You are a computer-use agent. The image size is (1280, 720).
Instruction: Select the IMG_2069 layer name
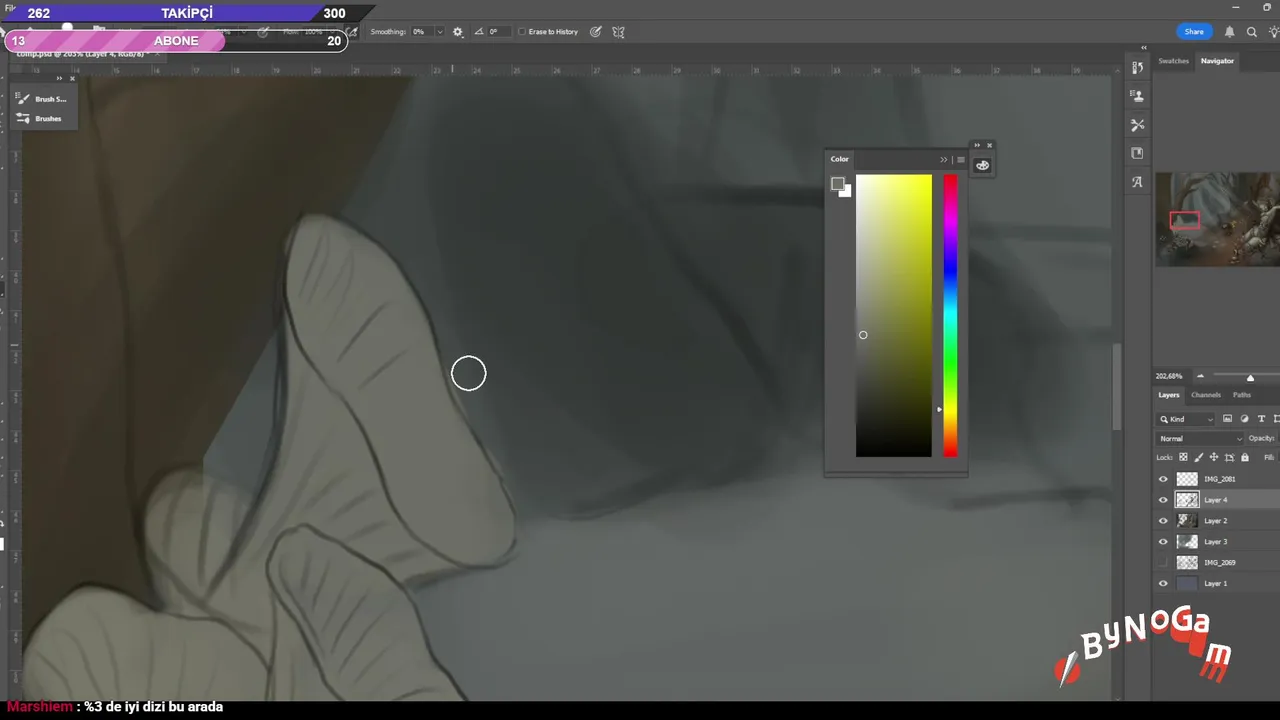pos(1219,563)
